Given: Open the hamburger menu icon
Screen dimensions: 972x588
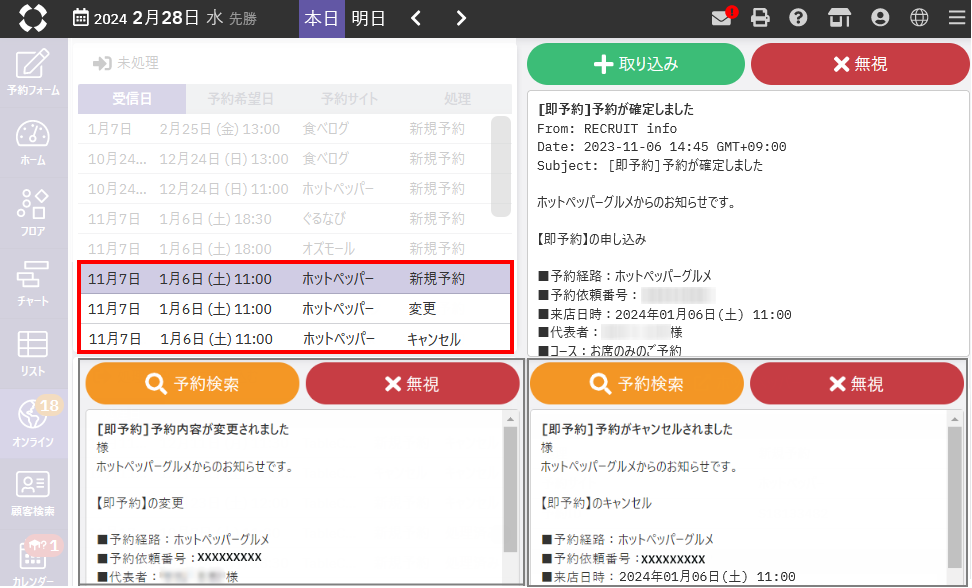Looking at the screenshot, I should pyautogui.click(x=956, y=18).
